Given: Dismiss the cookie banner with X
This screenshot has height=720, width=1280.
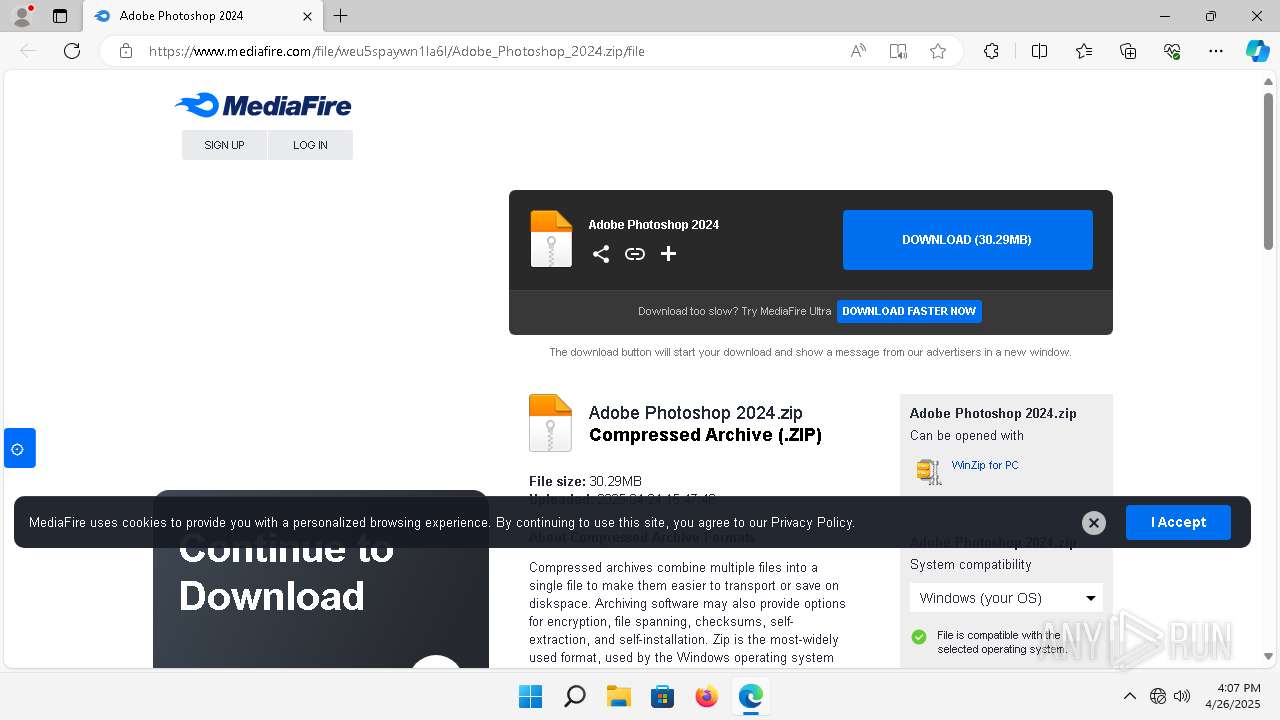Looking at the screenshot, I should click(x=1094, y=522).
